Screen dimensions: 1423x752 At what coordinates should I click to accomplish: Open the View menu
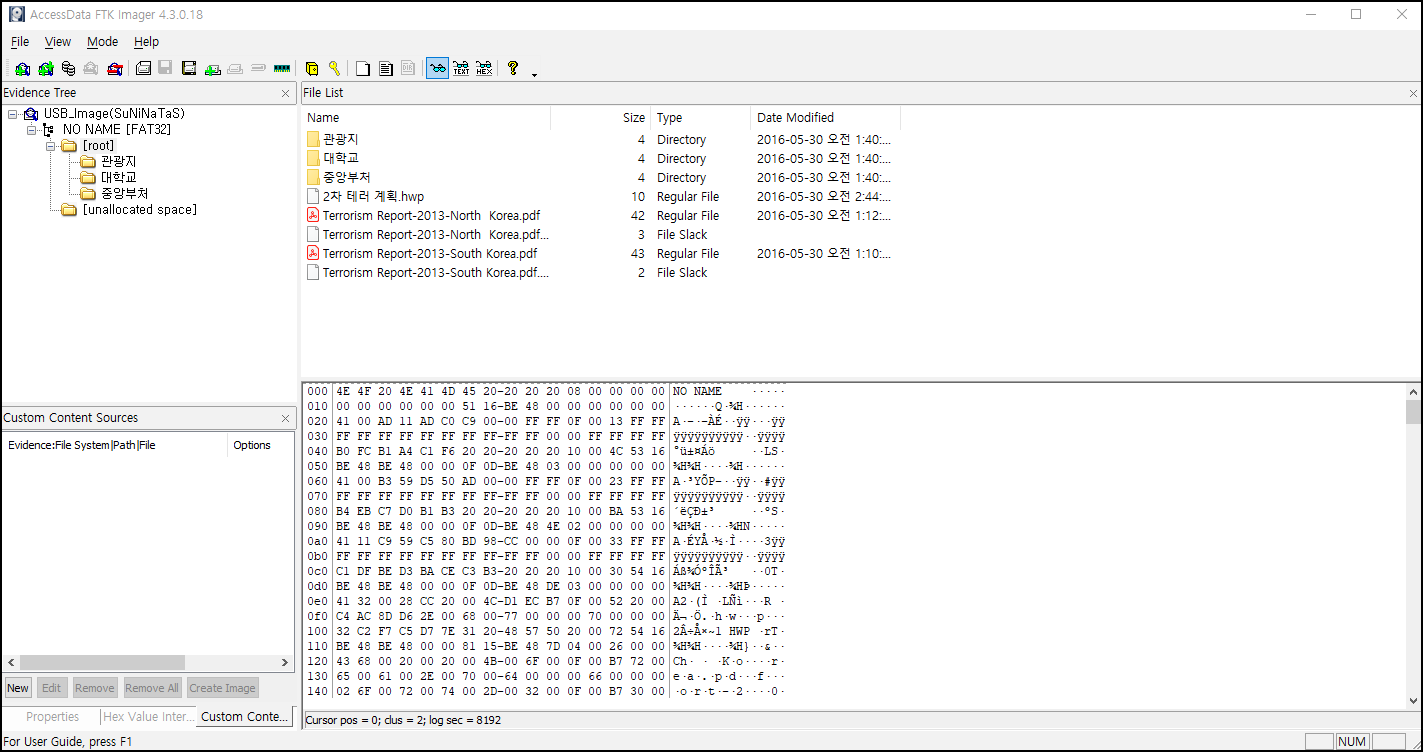(58, 42)
